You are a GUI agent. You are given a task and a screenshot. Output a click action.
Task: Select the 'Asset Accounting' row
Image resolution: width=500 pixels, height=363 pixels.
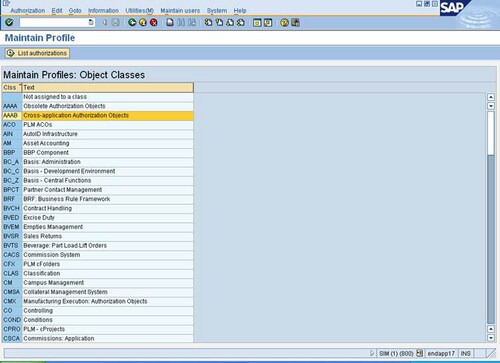coord(98,143)
